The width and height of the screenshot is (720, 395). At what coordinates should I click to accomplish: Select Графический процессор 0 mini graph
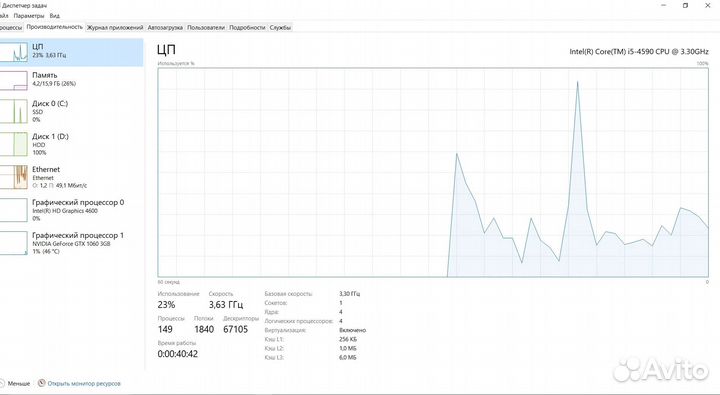[13, 210]
